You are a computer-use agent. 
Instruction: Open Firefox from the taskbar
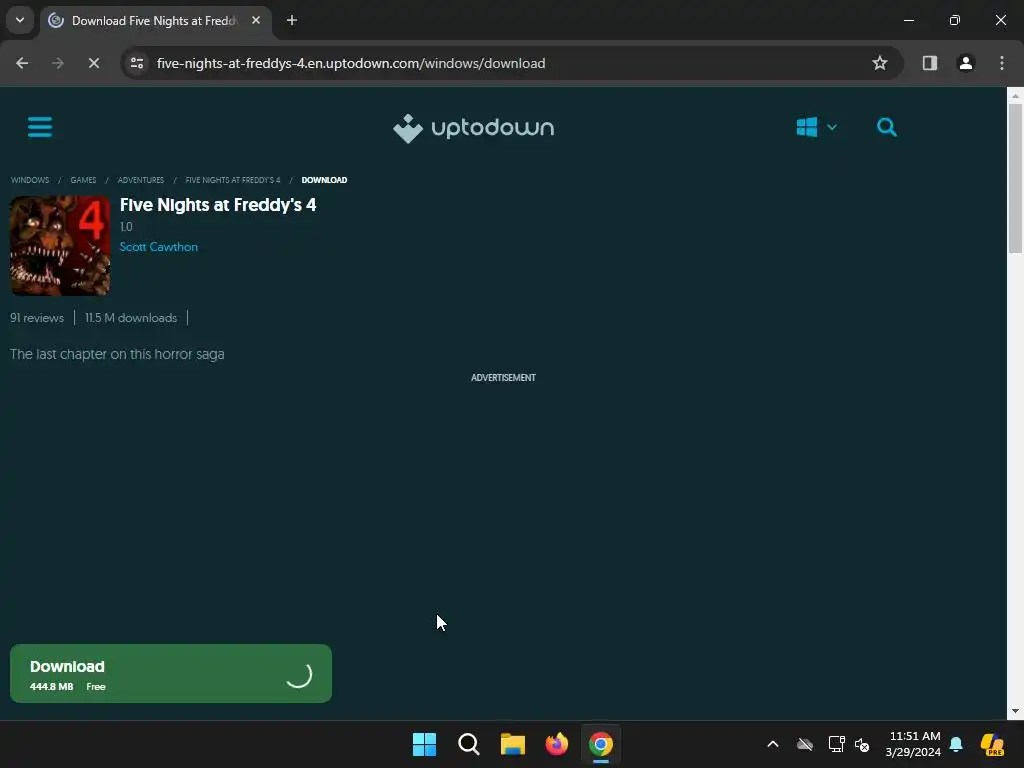(556, 744)
